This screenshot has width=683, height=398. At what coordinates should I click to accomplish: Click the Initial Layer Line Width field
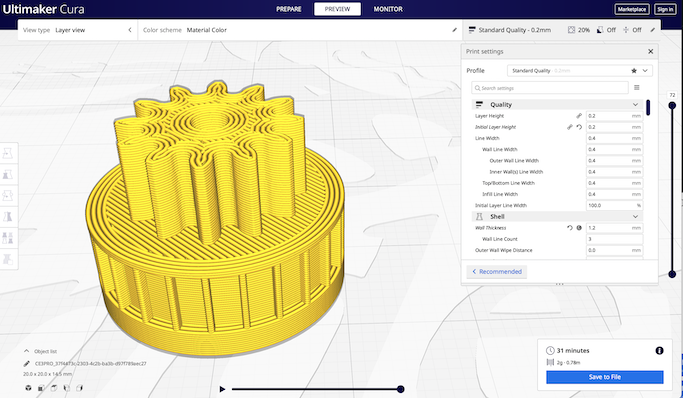pos(614,206)
